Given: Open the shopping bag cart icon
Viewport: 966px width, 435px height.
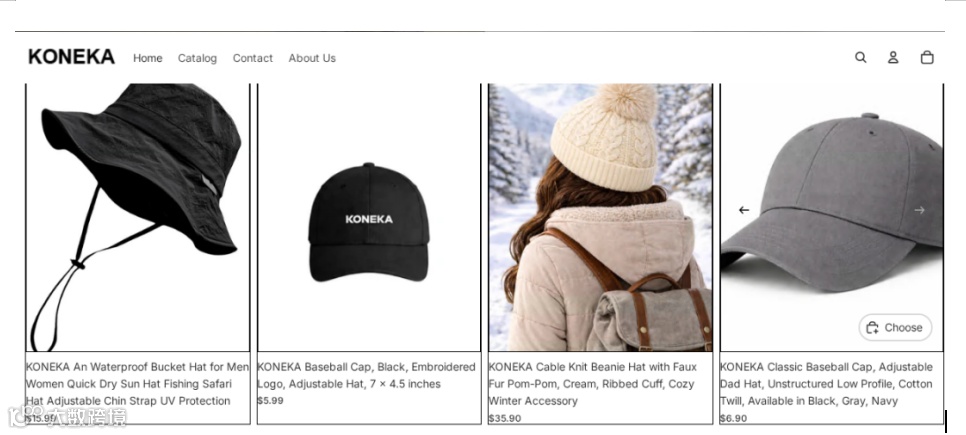Looking at the screenshot, I should coord(927,57).
